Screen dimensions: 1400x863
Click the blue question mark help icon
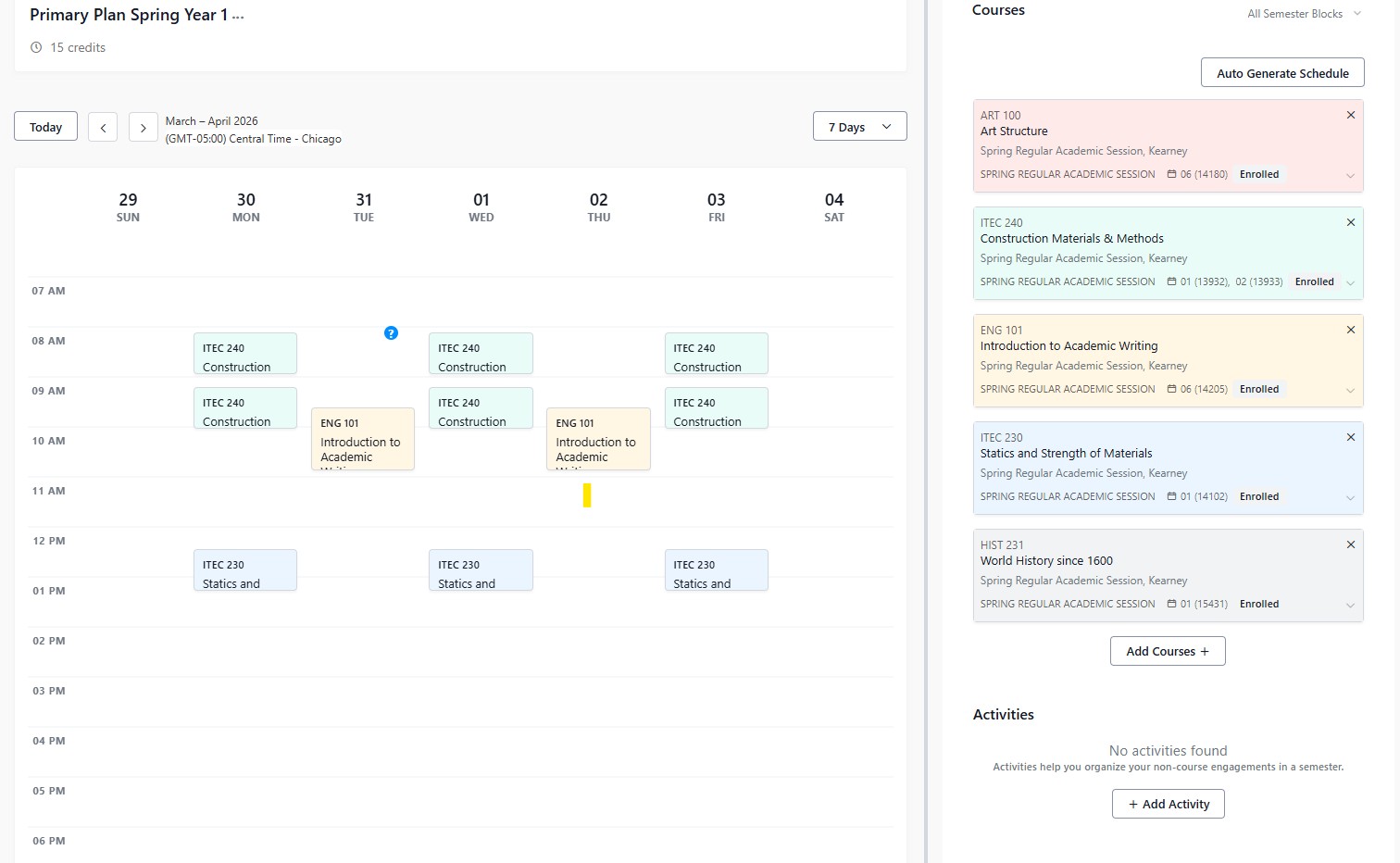tap(391, 333)
